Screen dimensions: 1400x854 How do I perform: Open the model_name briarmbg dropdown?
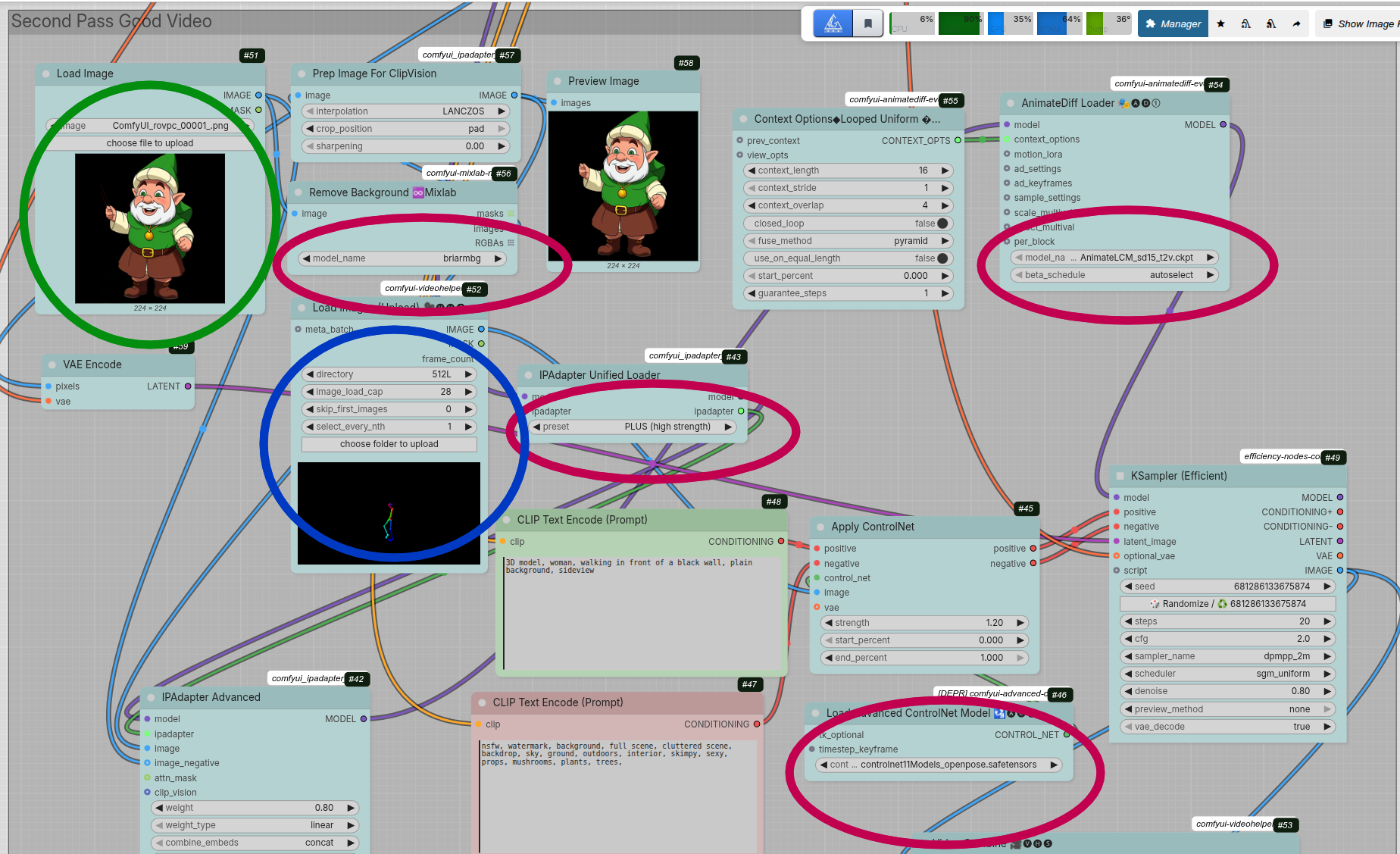[x=402, y=258]
